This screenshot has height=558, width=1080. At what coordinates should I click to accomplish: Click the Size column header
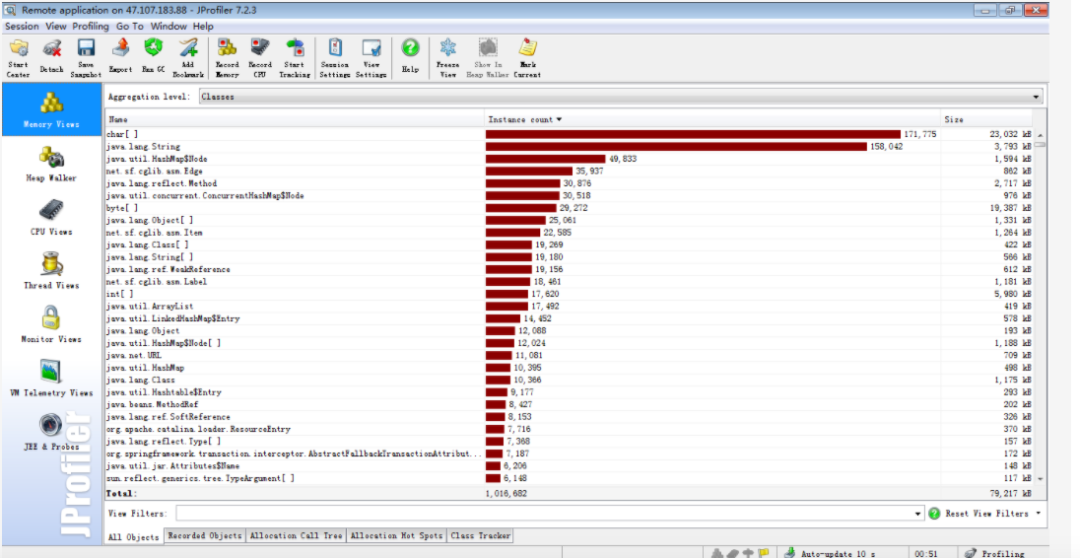click(x=986, y=120)
